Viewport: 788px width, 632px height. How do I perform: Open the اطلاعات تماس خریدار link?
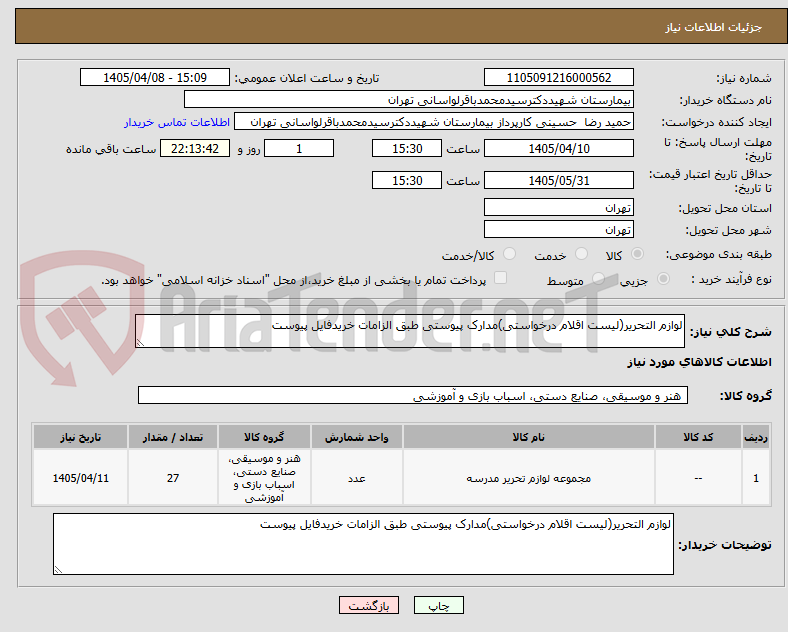point(177,122)
